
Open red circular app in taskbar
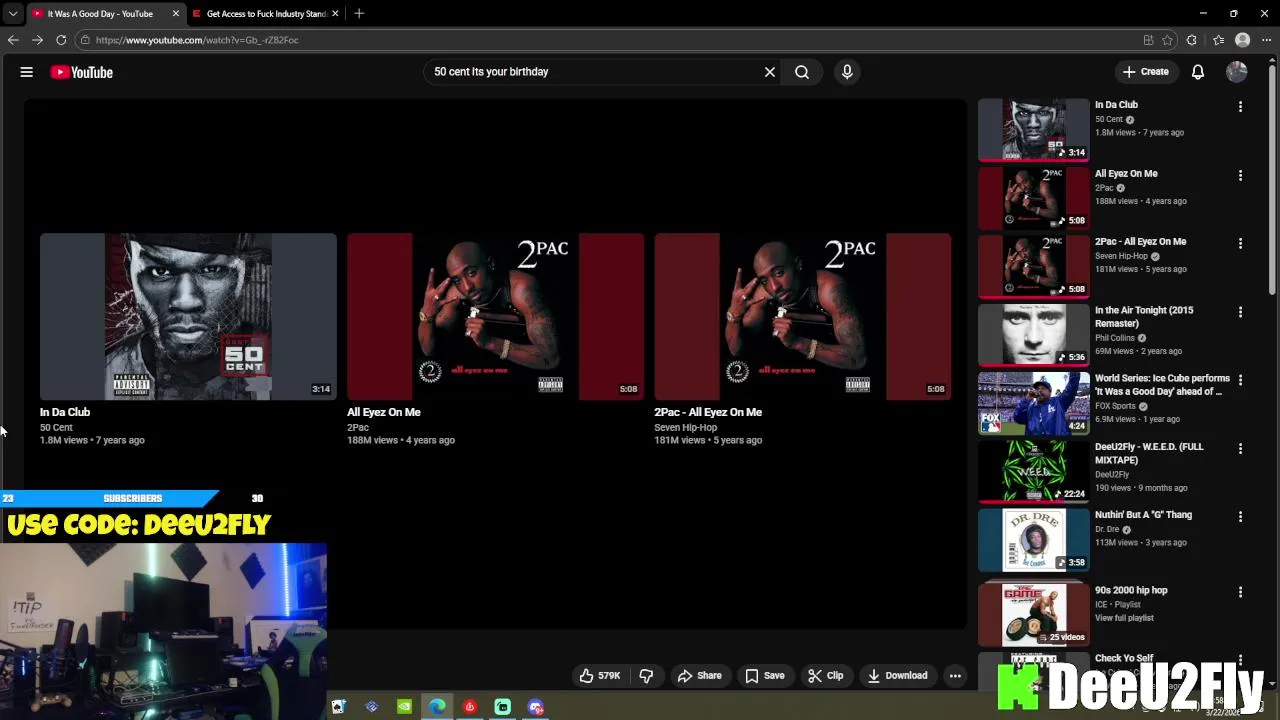tap(470, 707)
